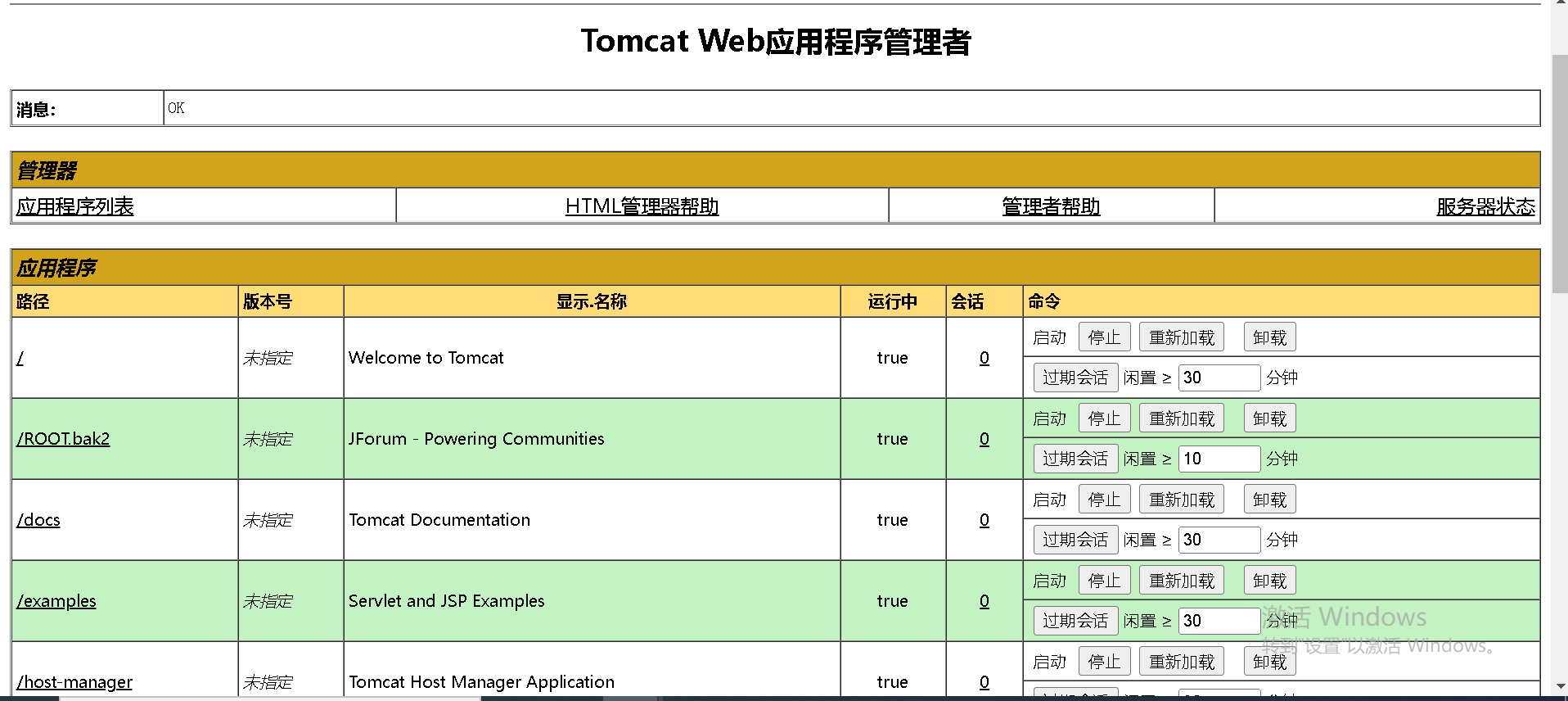Open the 应用程序列表 link

point(75,206)
